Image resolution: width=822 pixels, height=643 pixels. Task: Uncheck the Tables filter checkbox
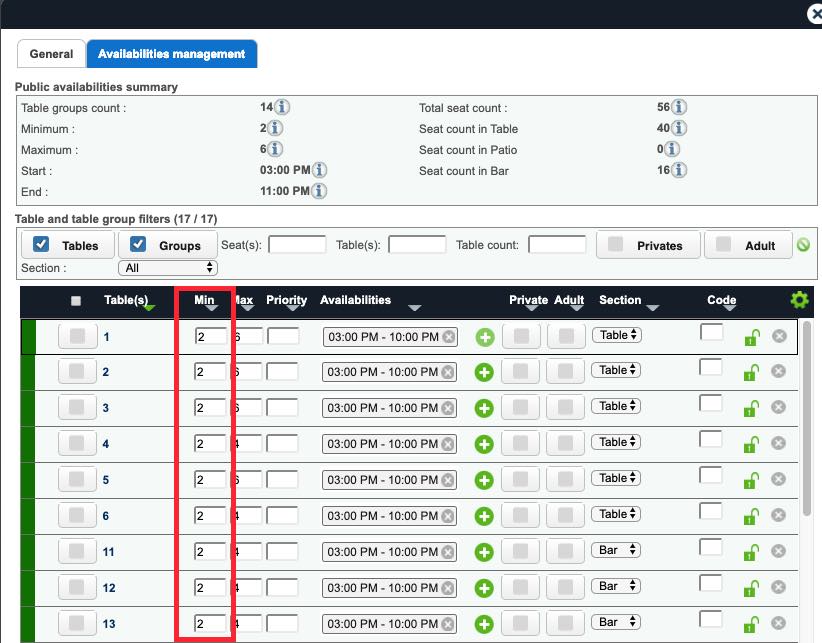tap(41, 244)
